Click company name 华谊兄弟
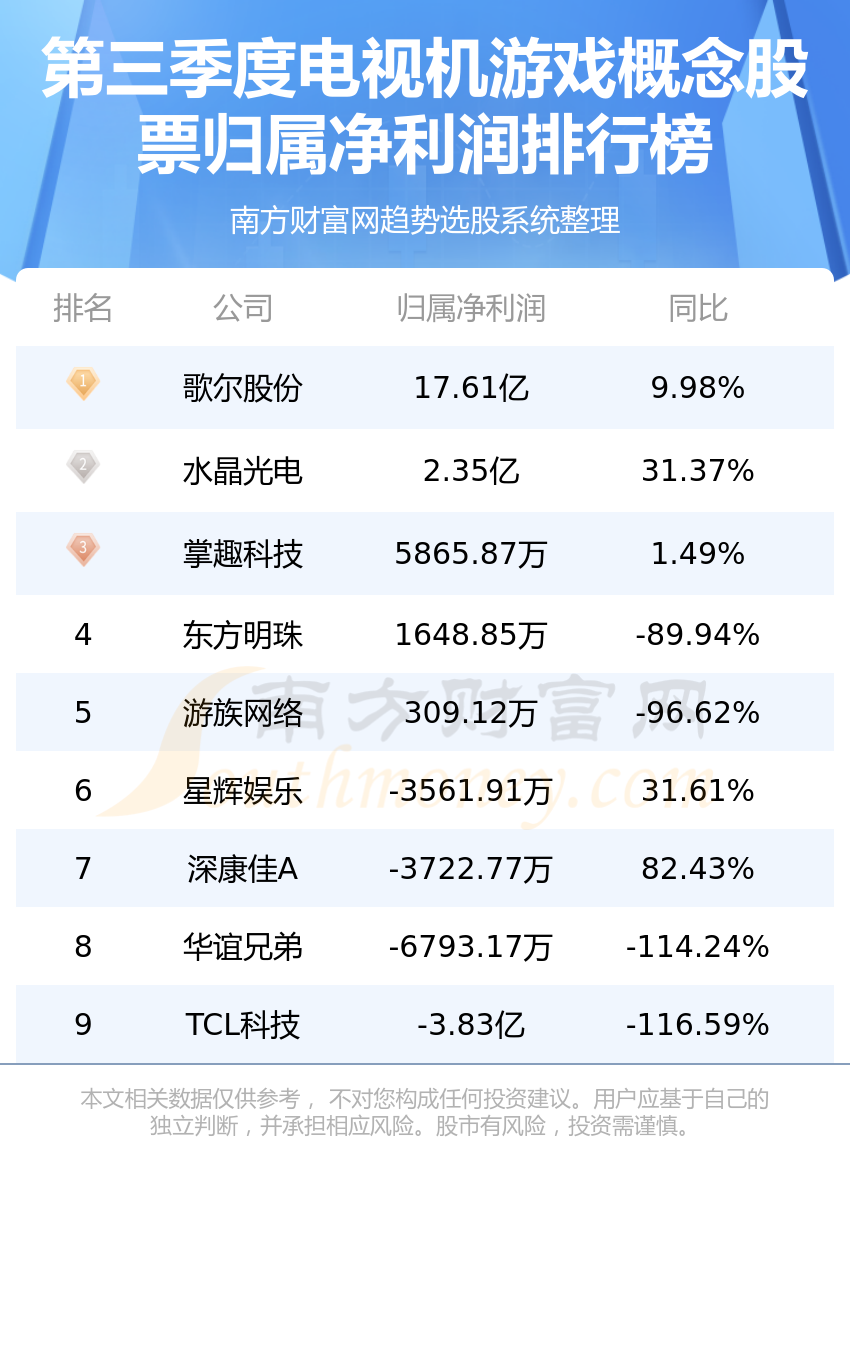This screenshot has height=1350, width=850. pyautogui.click(x=243, y=947)
